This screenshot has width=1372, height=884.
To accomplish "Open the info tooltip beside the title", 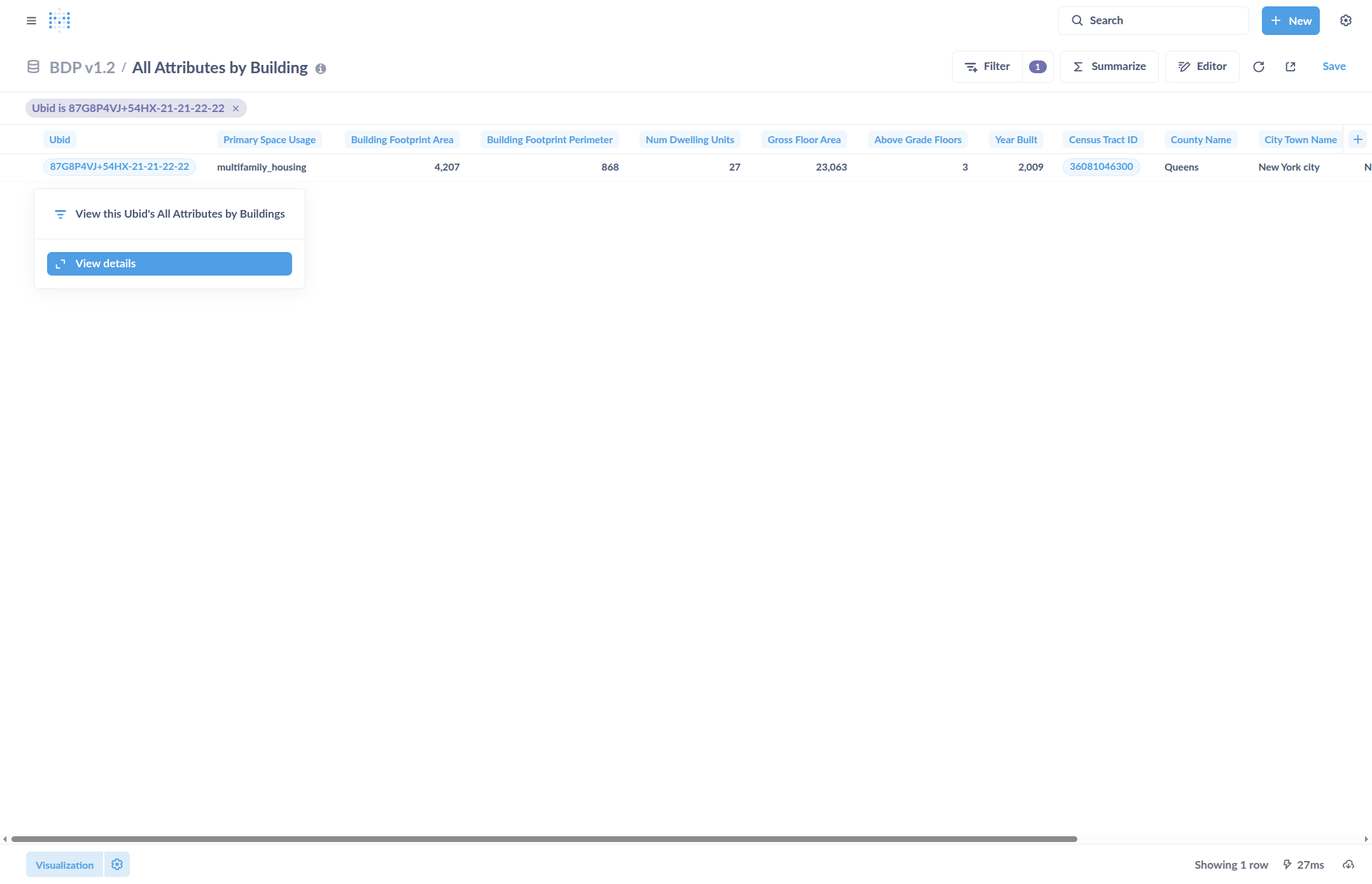I will point(321,68).
